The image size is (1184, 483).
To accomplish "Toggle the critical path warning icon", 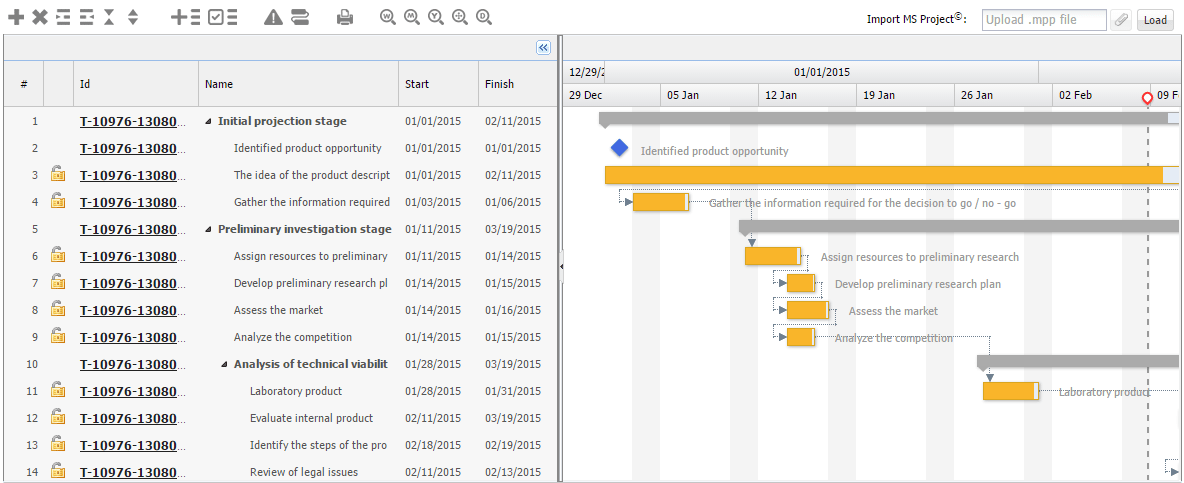I will 273,17.
